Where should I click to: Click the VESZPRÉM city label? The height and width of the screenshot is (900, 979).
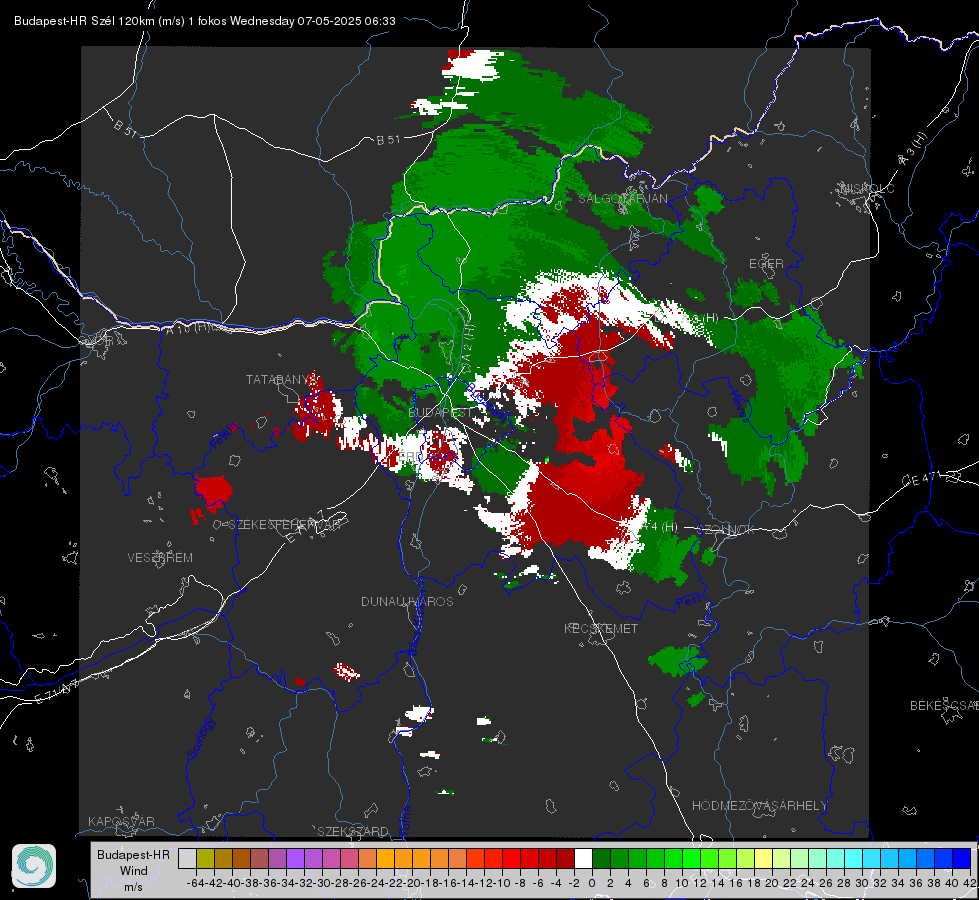(160, 557)
